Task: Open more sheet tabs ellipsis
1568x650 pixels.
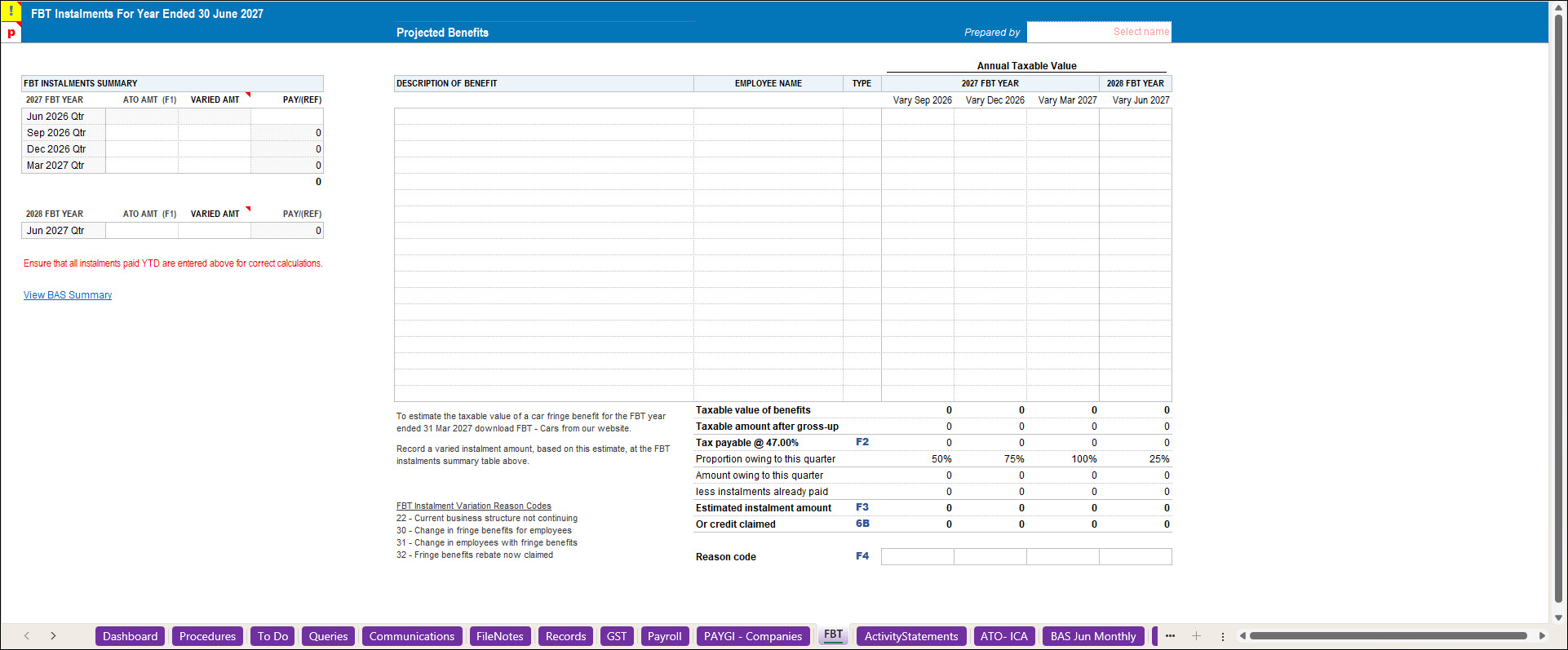Action: 1170,636
